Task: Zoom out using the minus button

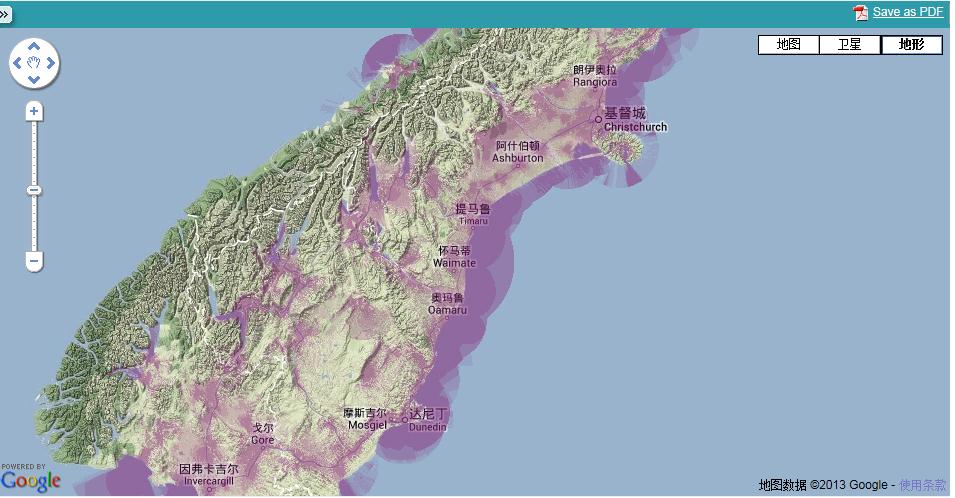Action: 34,262
